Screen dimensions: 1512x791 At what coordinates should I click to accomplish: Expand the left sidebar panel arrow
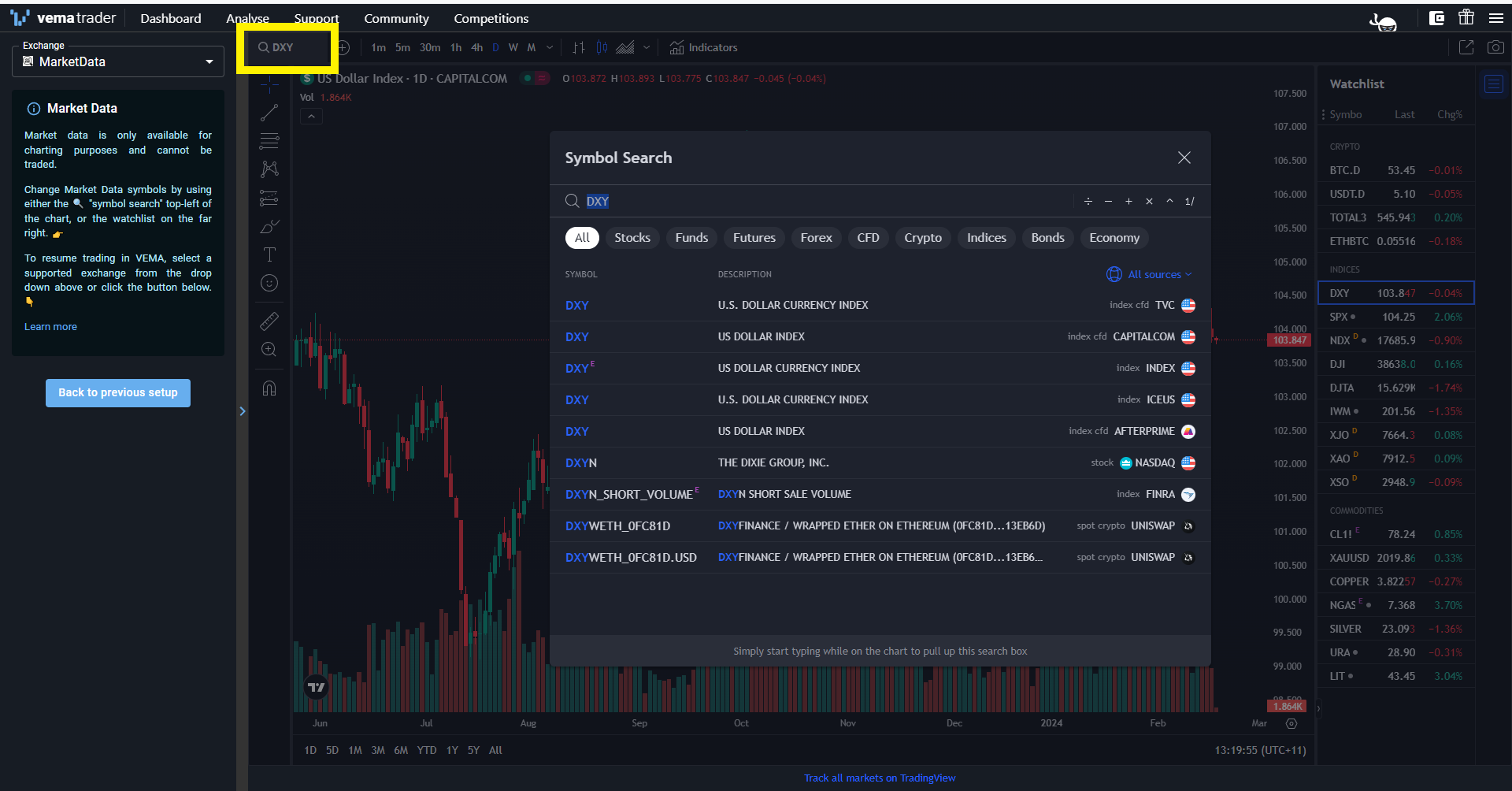click(243, 411)
